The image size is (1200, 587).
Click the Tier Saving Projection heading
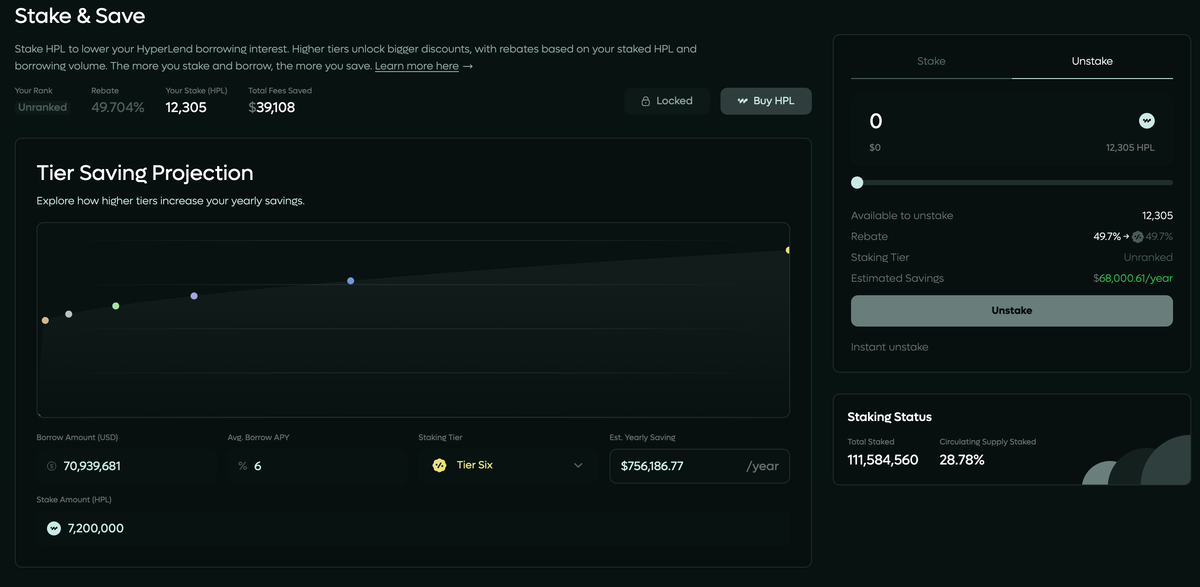tap(145, 172)
